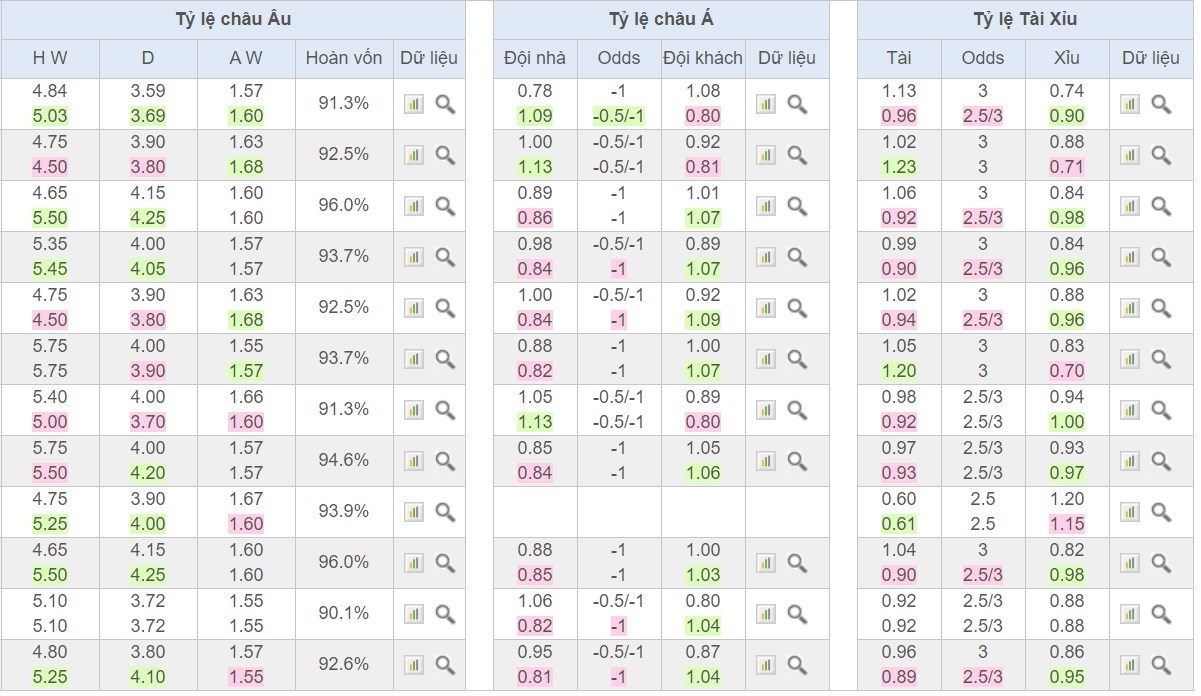
Task: Click magnifier in Tài Xỉu row with 2.5 odds
Action: 1161,512
